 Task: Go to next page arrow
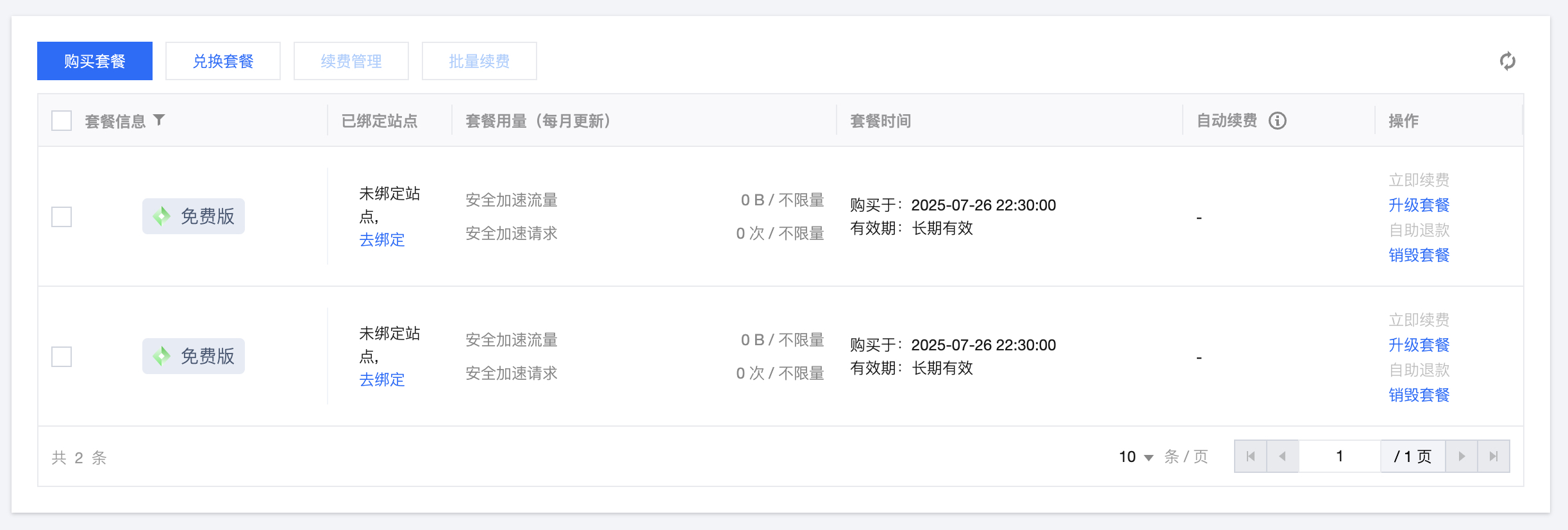tap(1462, 456)
